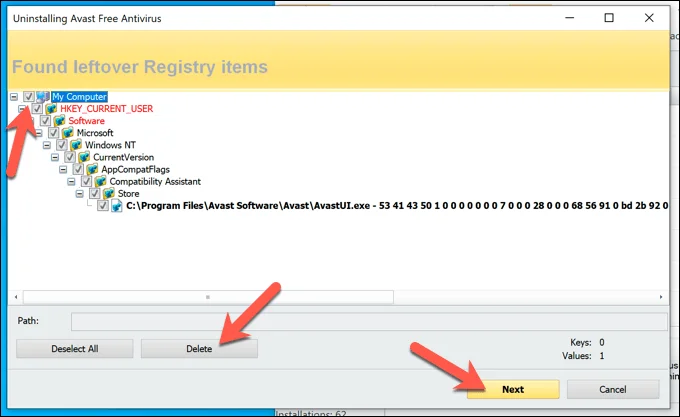Uncheck the Software key checkbox
680x417 pixels.
[x=45, y=121]
